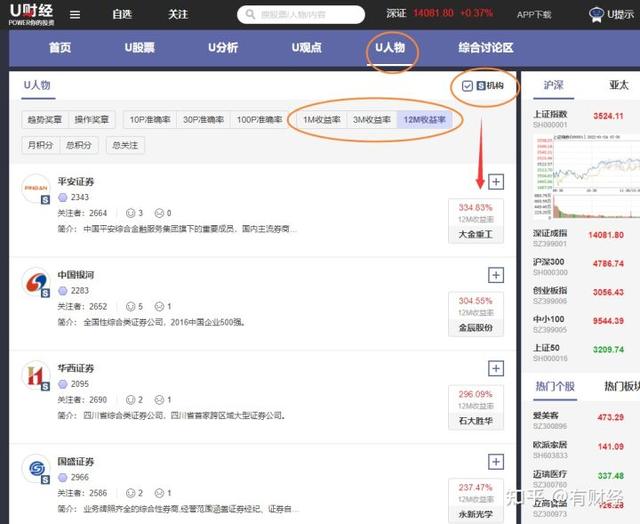Select 1M收益率 filter
Viewport: 640px width, 524px height.
[322, 120]
